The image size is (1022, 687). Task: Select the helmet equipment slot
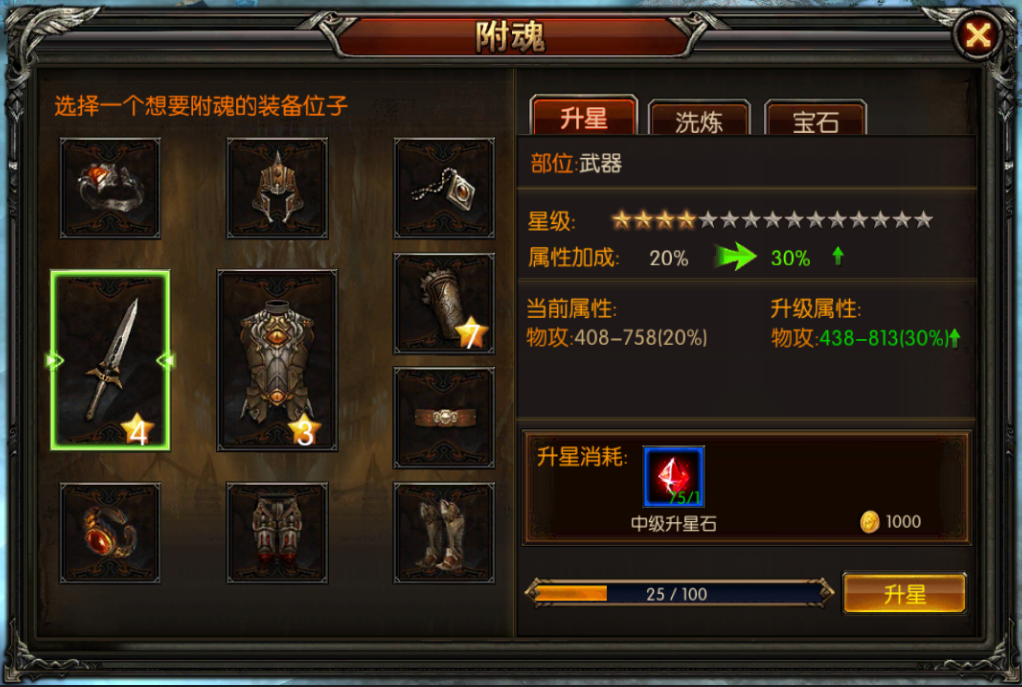[x=277, y=188]
